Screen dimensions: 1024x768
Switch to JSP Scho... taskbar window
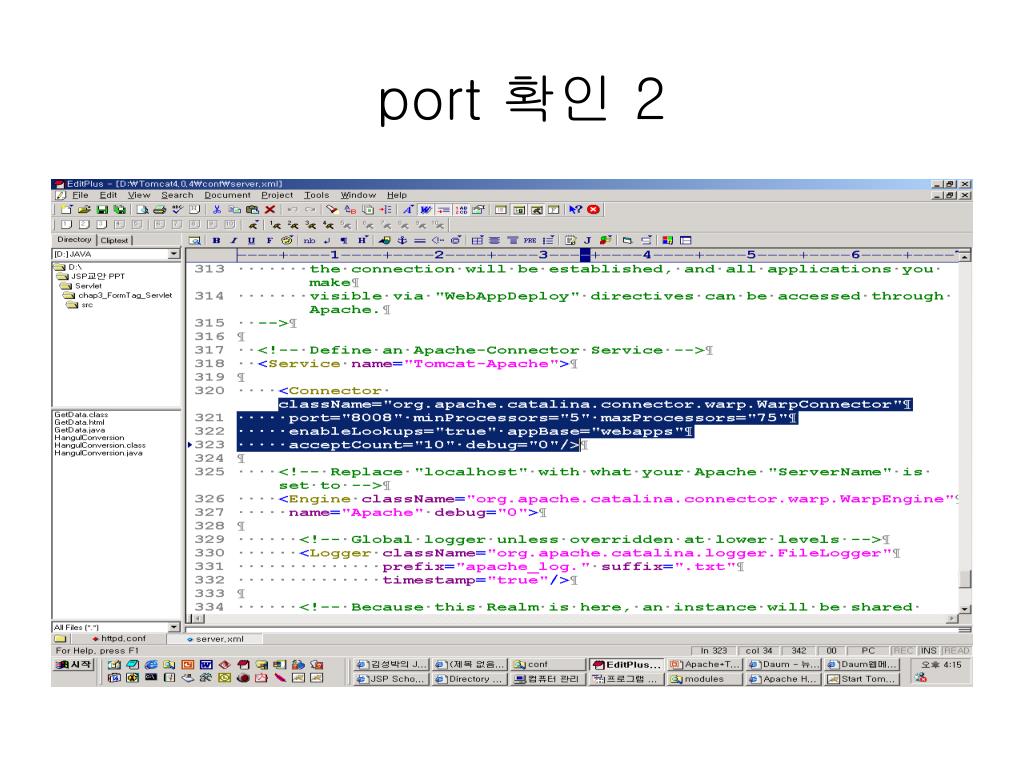[391, 679]
